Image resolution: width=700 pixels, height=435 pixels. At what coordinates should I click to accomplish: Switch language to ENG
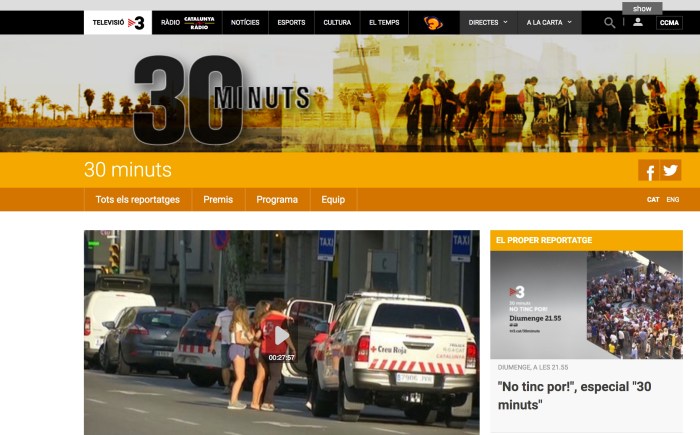point(673,200)
